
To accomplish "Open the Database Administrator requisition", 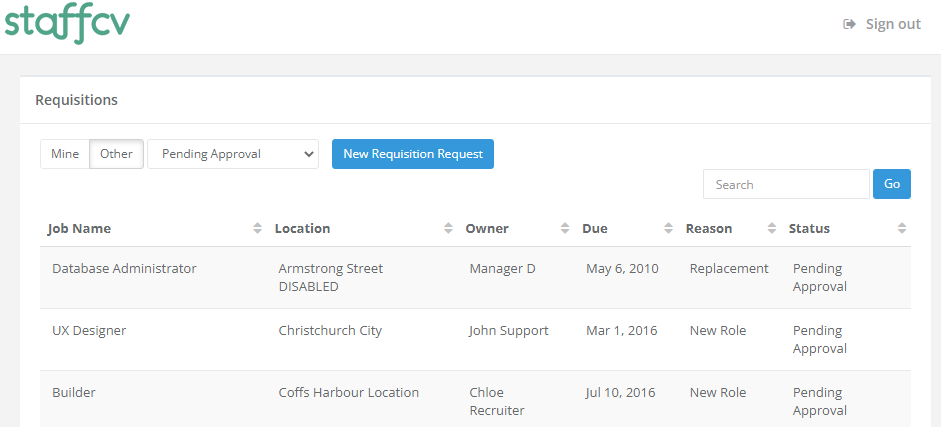I will coord(124,269).
